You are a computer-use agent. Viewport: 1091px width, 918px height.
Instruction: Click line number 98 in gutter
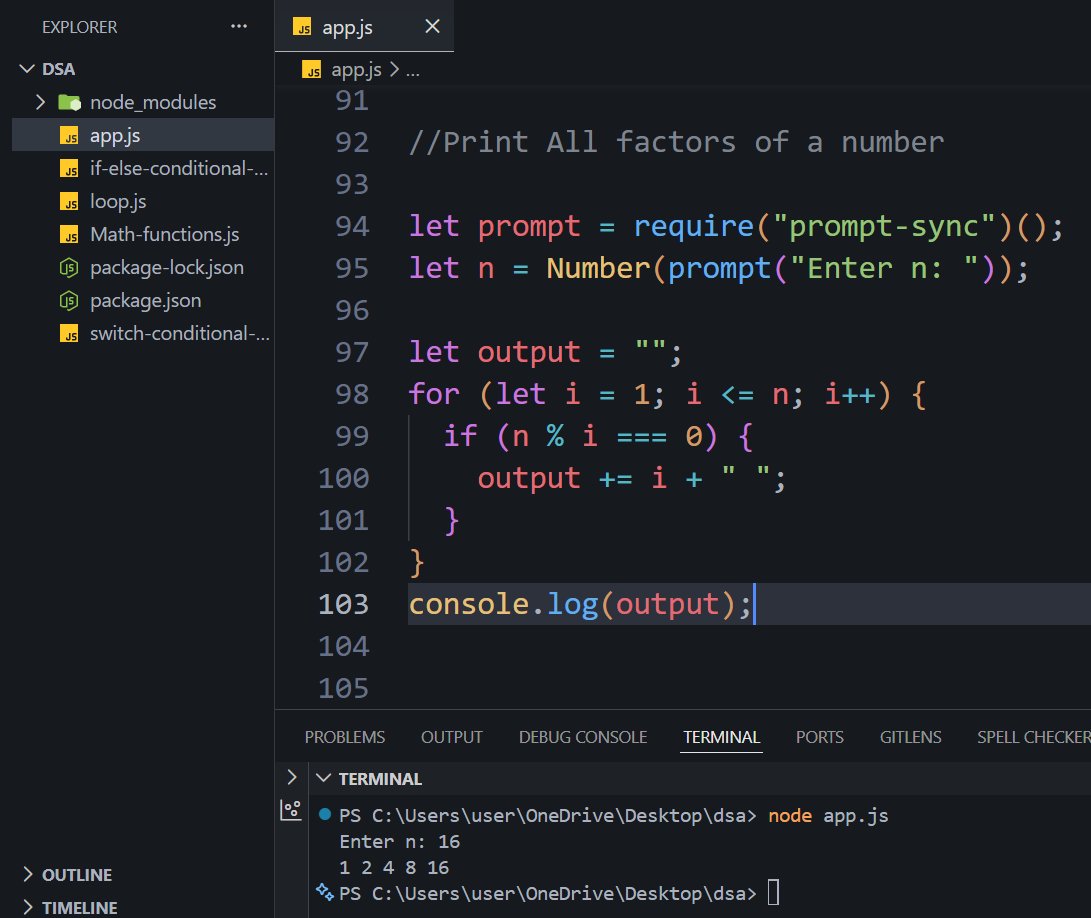[x=352, y=395]
